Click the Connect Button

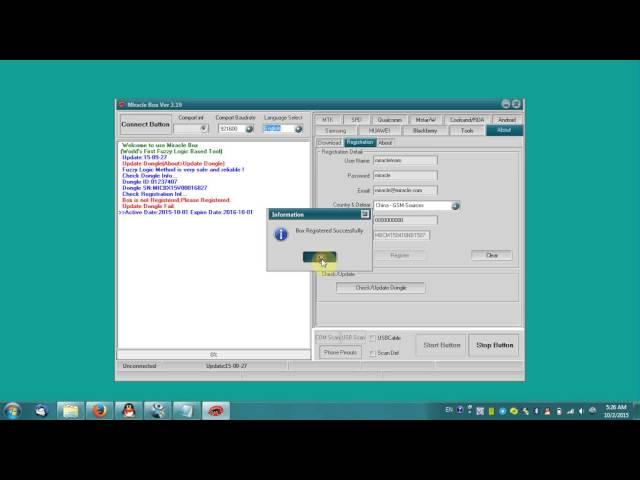tap(145, 124)
